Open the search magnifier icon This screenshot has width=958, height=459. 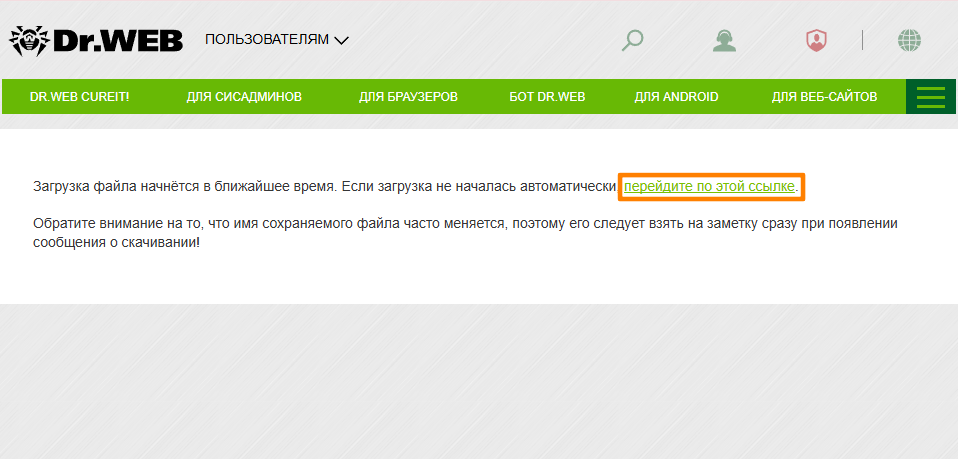pos(632,40)
